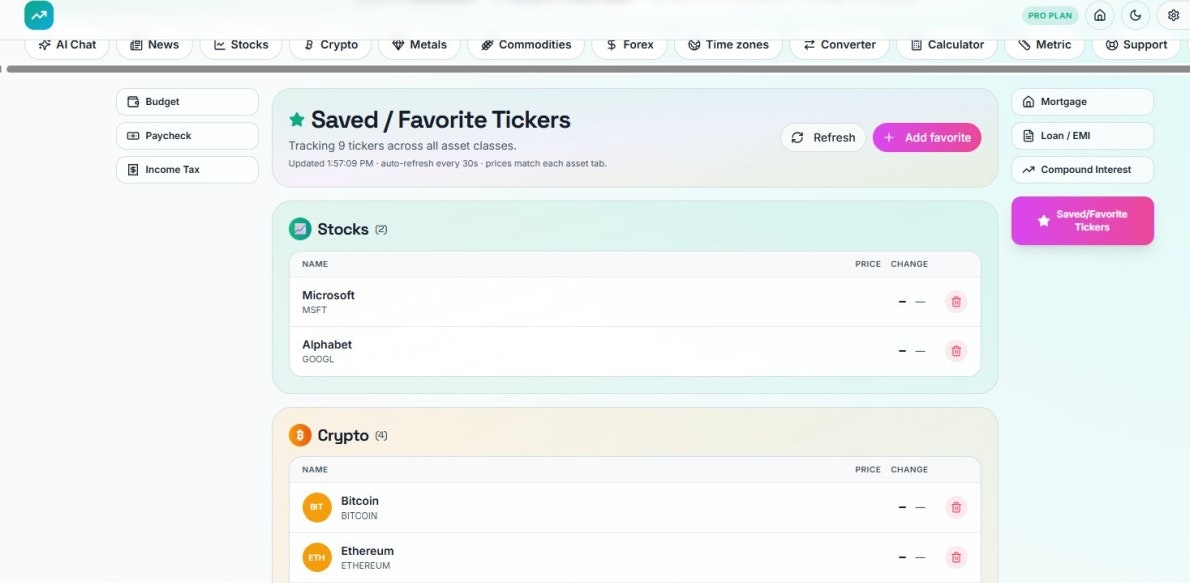Image resolution: width=1190 pixels, height=583 pixels.
Task: Delete Bitcoin from favorites
Action: [955, 507]
